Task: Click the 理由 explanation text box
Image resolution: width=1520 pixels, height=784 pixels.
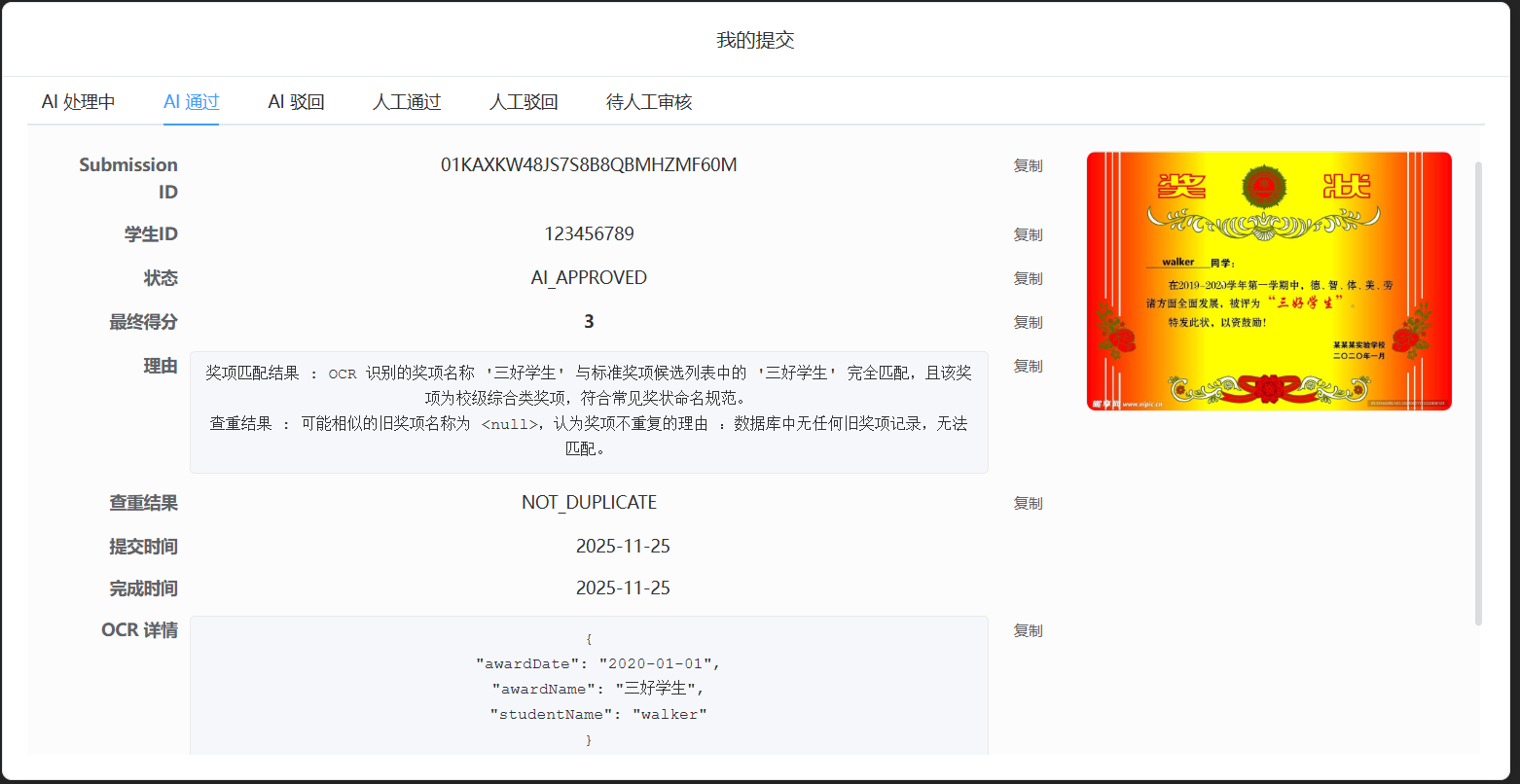Action: (x=589, y=412)
